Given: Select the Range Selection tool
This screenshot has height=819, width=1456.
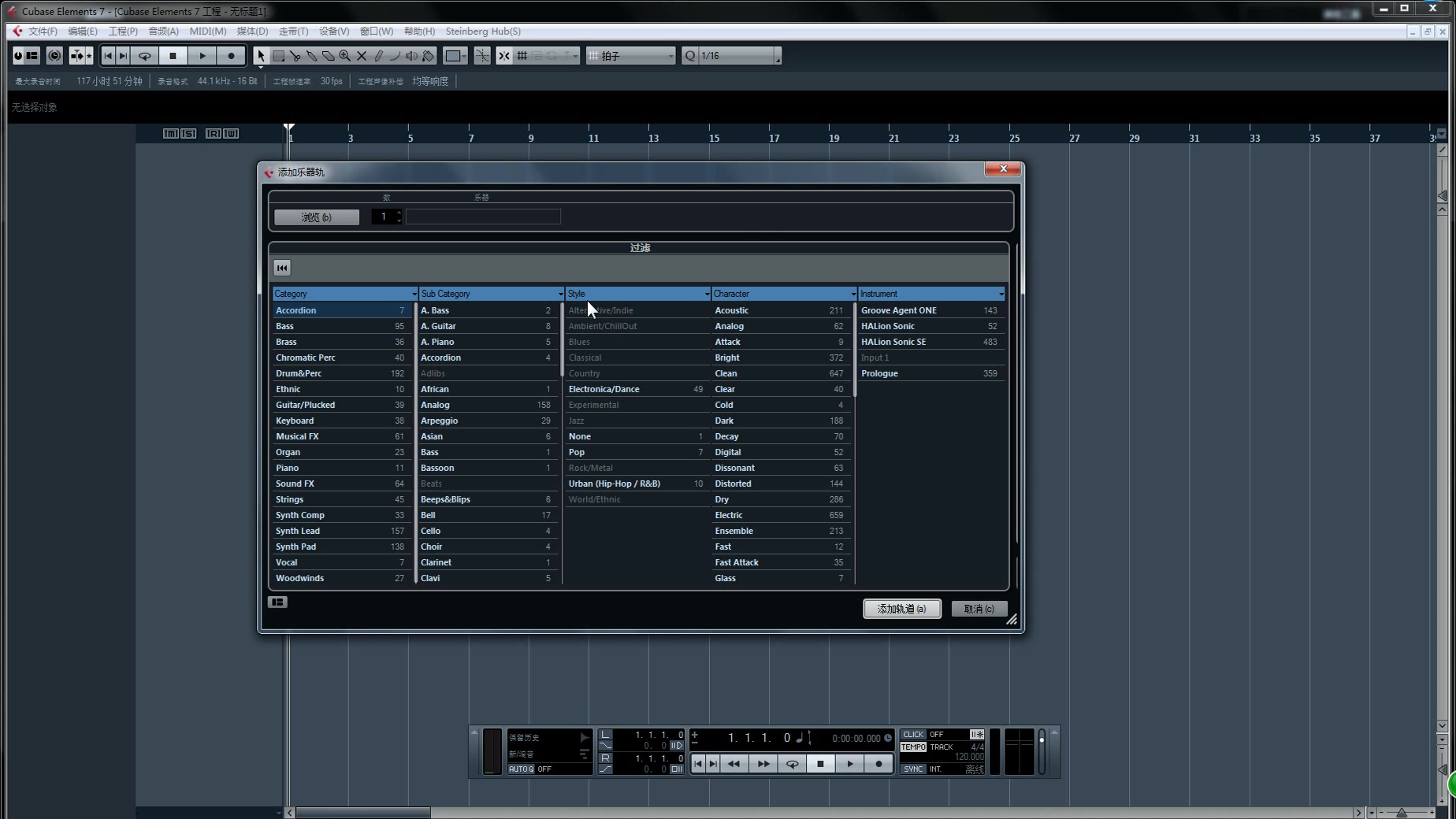Looking at the screenshot, I should pos(278,56).
